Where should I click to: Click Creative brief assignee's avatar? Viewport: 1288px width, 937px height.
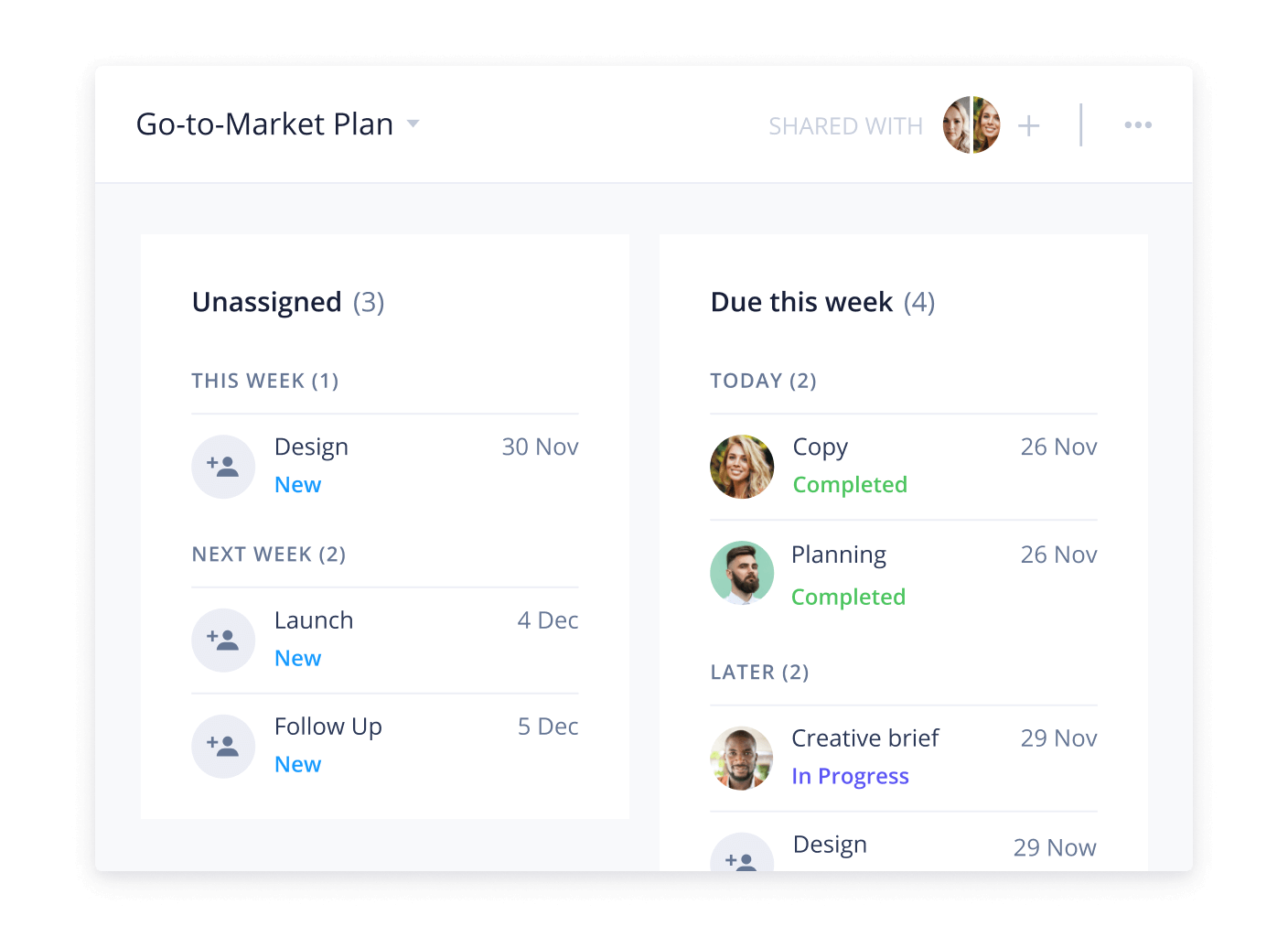tap(742, 759)
